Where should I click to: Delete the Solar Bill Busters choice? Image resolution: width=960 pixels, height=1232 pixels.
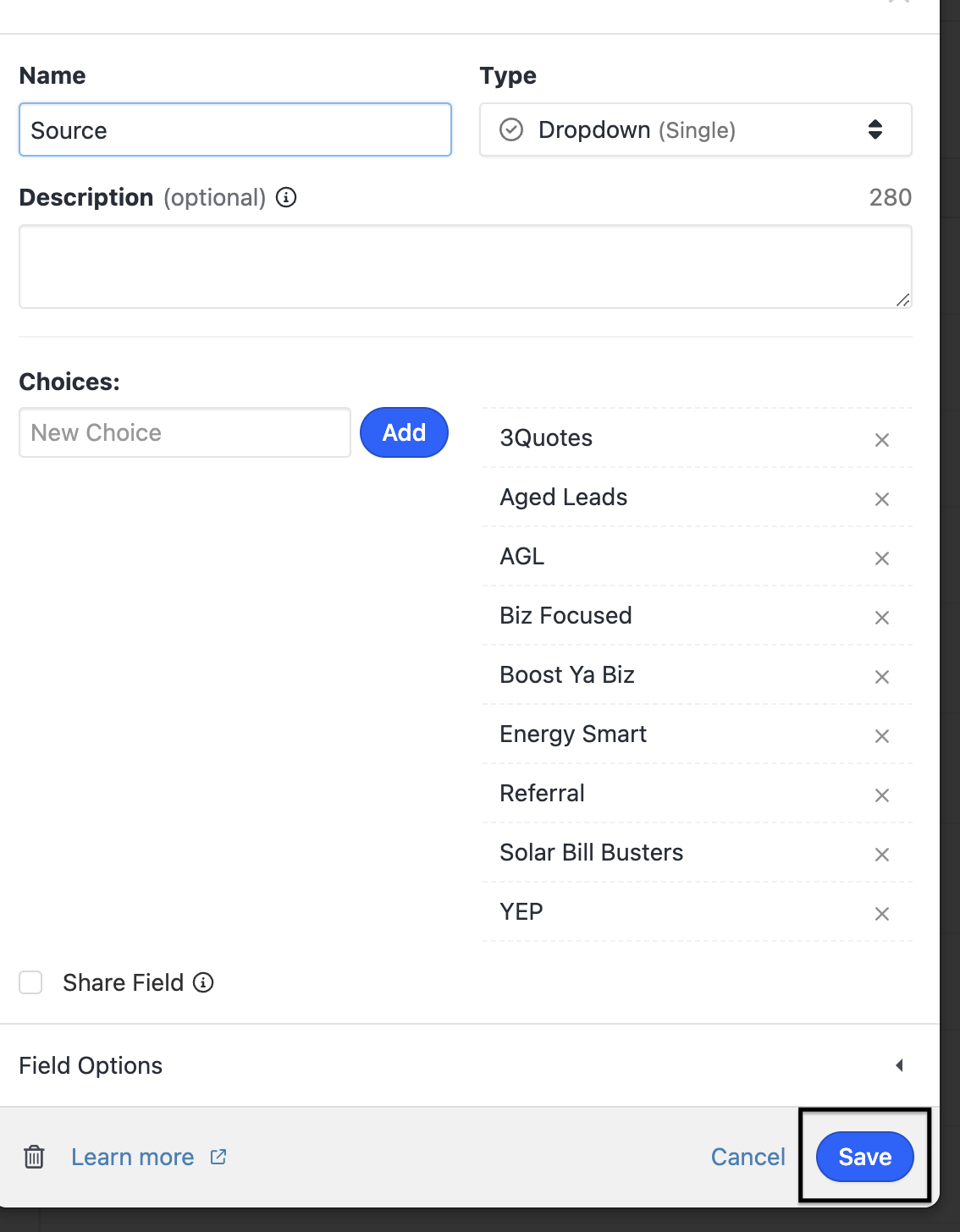(881, 855)
